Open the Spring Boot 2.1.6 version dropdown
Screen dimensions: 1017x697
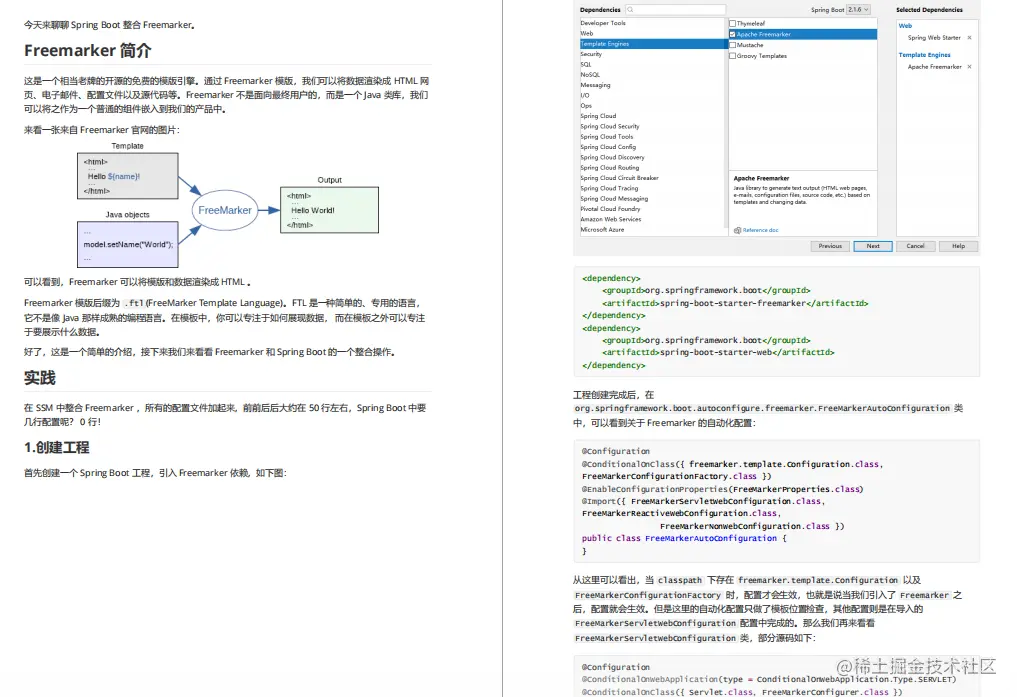(859, 9)
